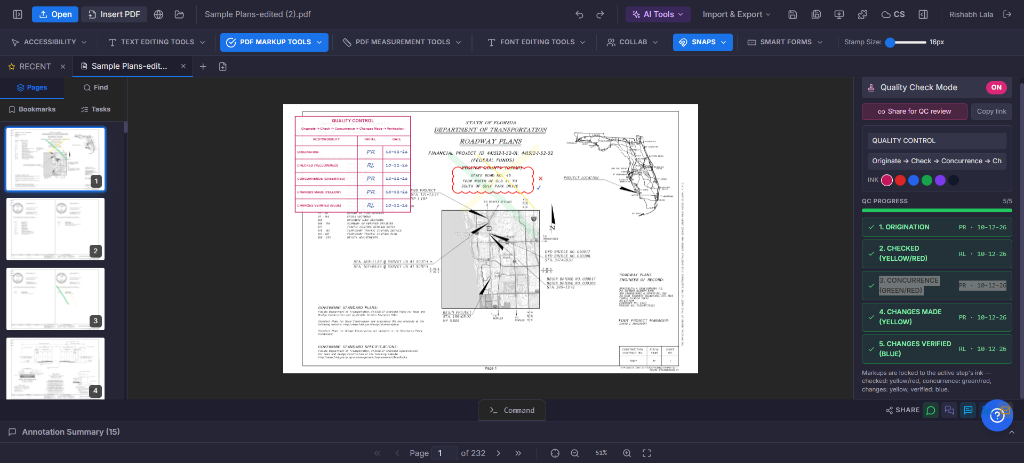Switch to the RECENT tab
The width and height of the screenshot is (1024, 463).
(x=30, y=67)
